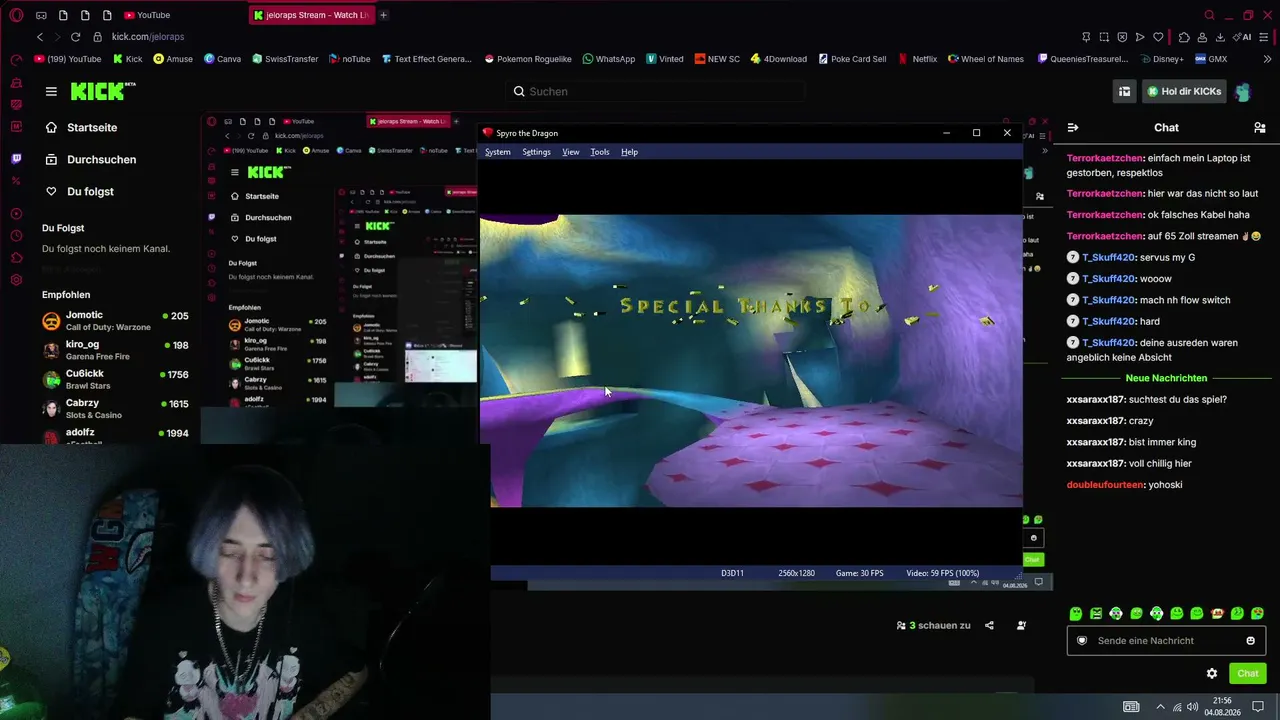The image size is (1280, 720).
Task: Open the emulator Help menu
Action: tap(629, 152)
